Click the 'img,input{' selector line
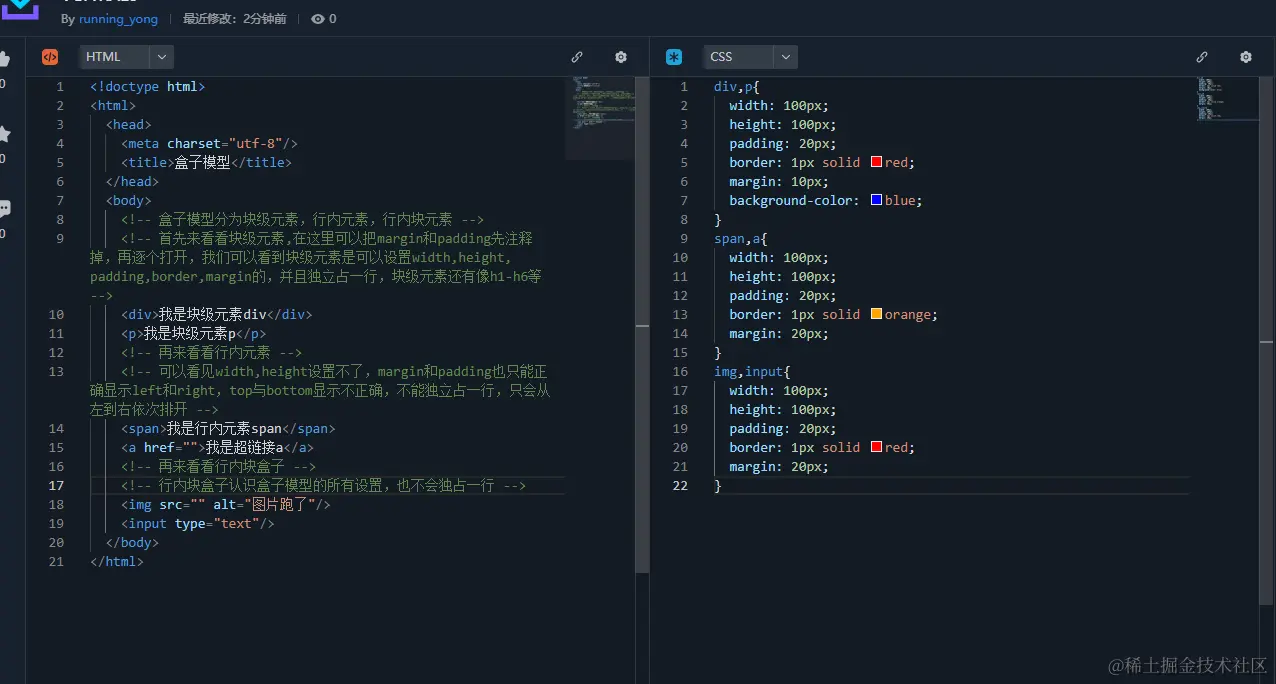Image resolution: width=1276 pixels, height=684 pixels. click(x=752, y=371)
